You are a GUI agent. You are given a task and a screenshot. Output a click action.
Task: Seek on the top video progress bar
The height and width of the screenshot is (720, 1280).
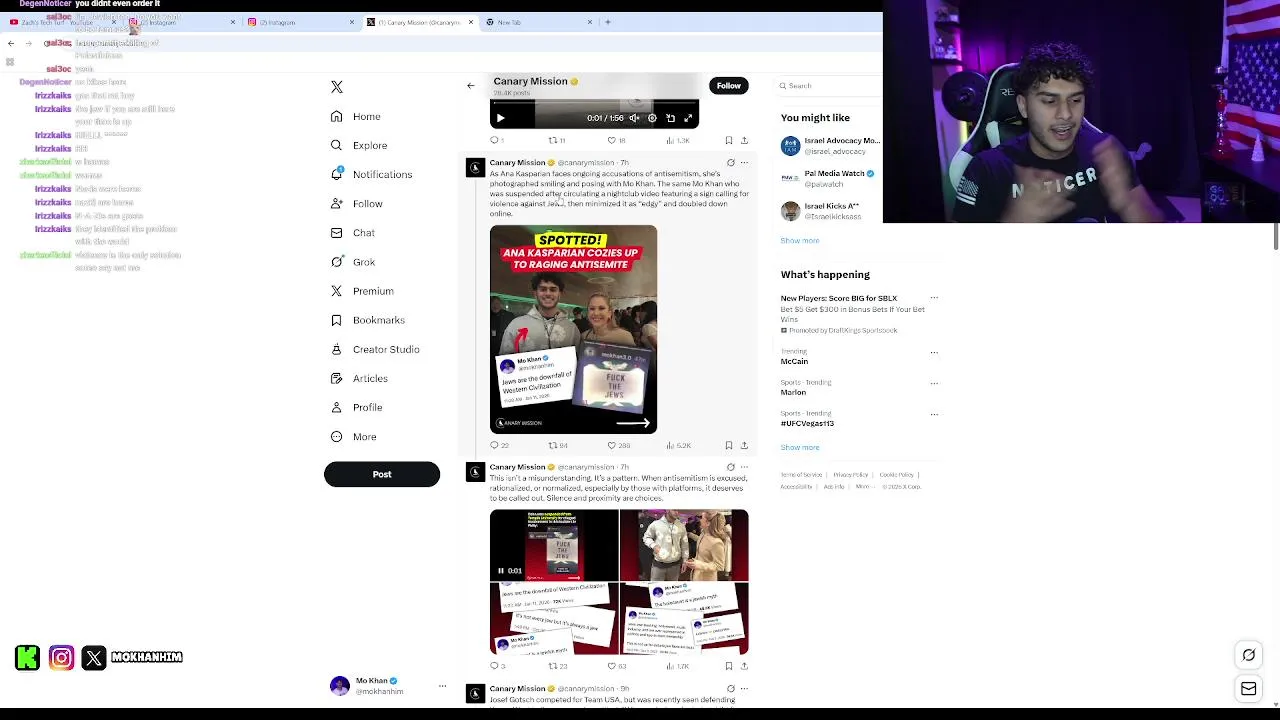[x=594, y=103]
